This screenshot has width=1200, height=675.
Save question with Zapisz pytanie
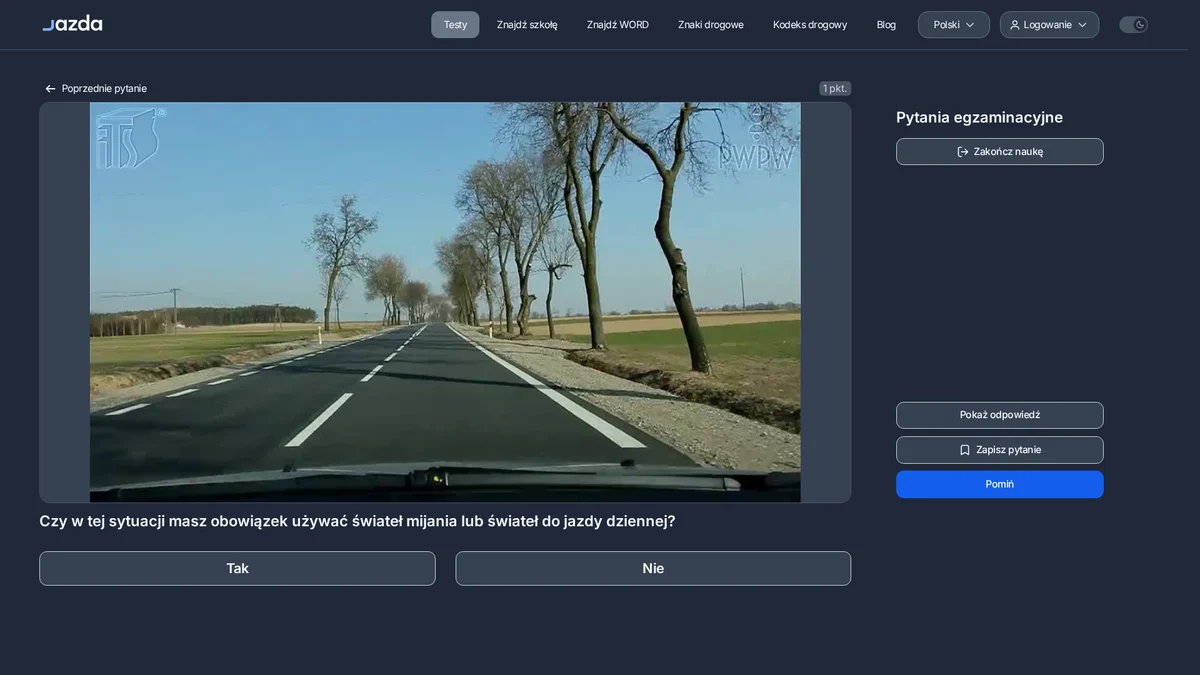tap(1000, 450)
